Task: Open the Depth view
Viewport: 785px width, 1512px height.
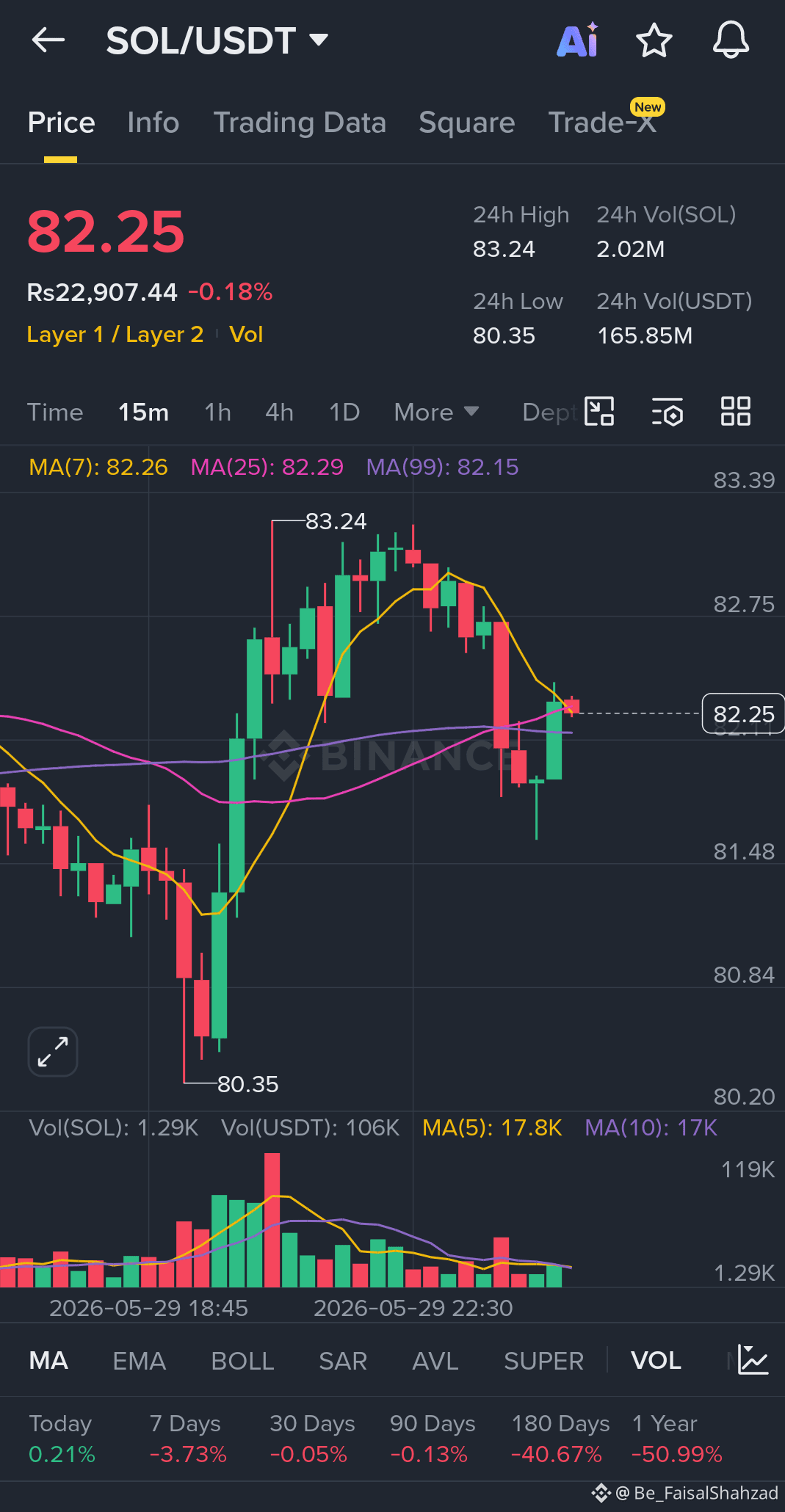Action: [549, 412]
